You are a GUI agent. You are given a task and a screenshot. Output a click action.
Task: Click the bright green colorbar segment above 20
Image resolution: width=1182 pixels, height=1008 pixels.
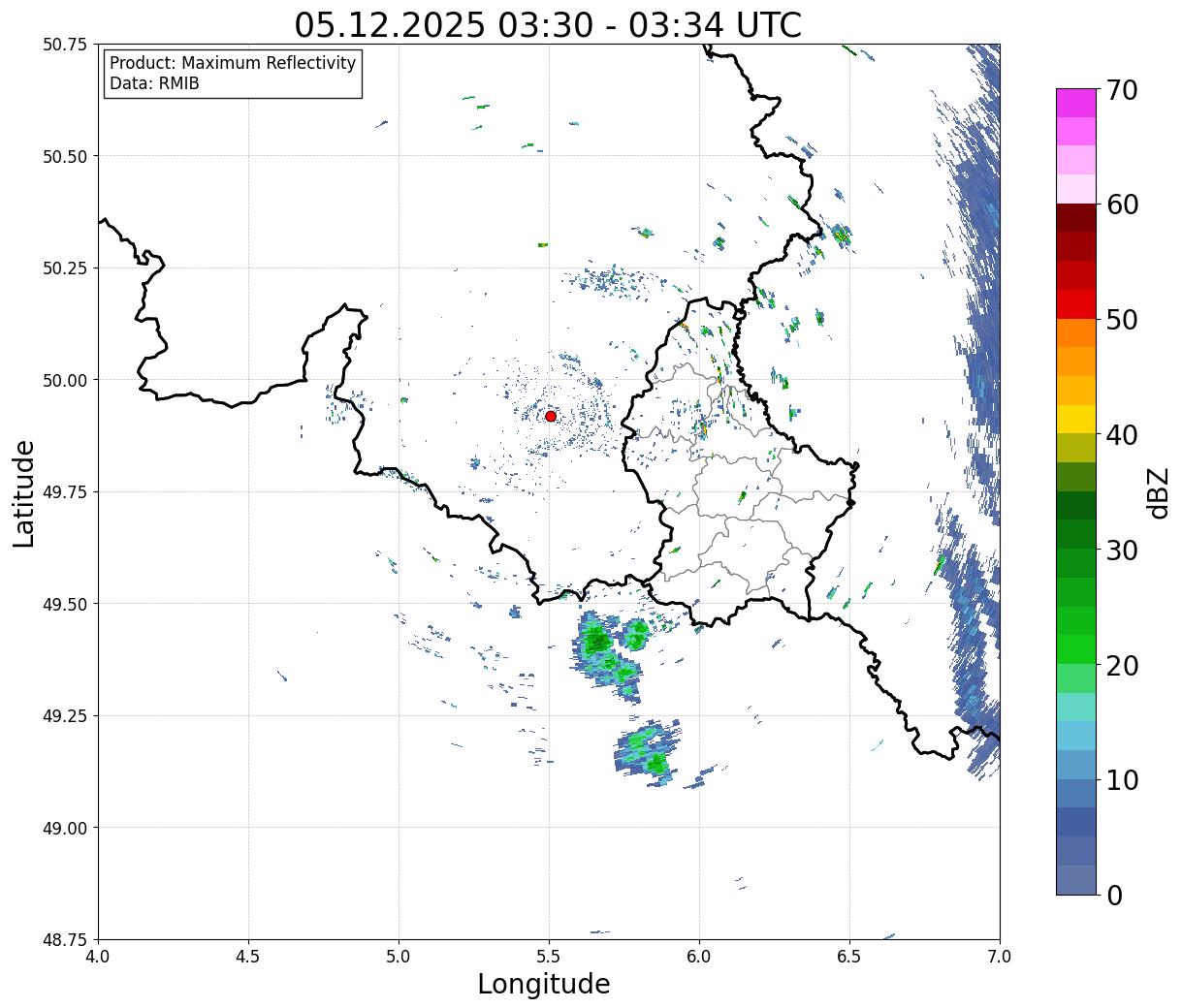[x=1076, y=648]
